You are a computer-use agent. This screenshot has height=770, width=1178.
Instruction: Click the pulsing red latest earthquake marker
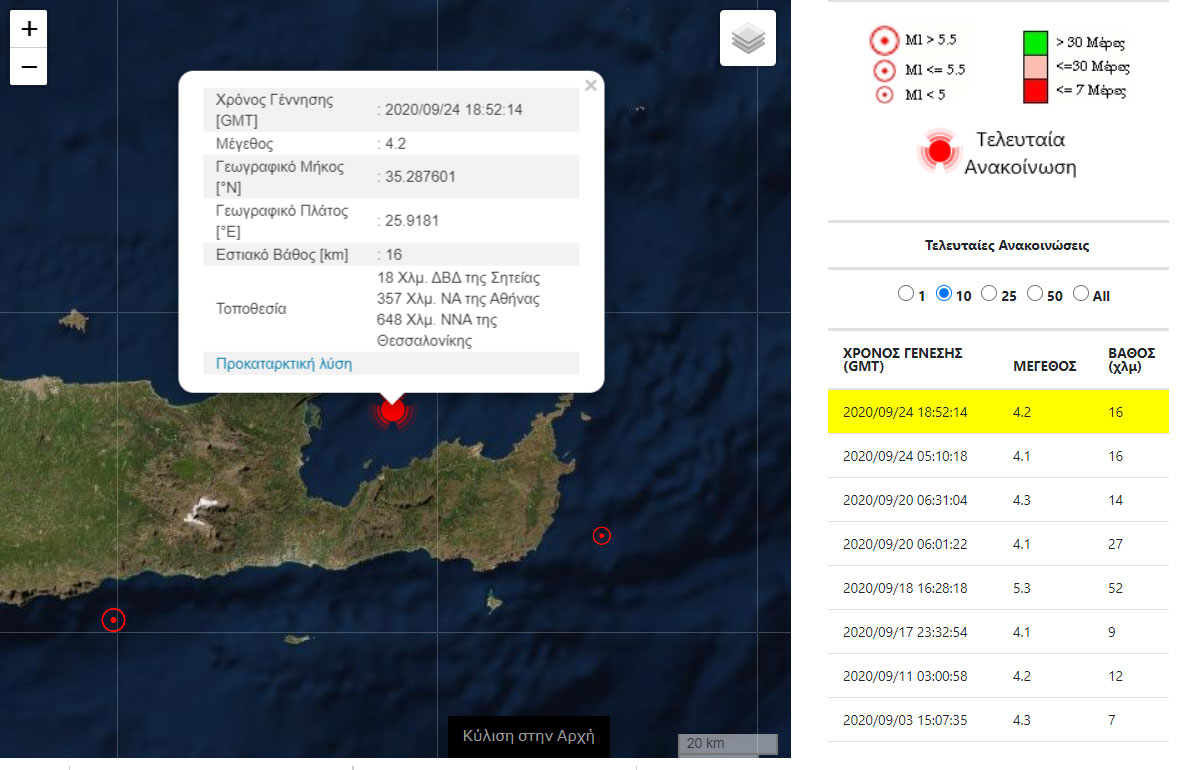[x=392, y=409]
